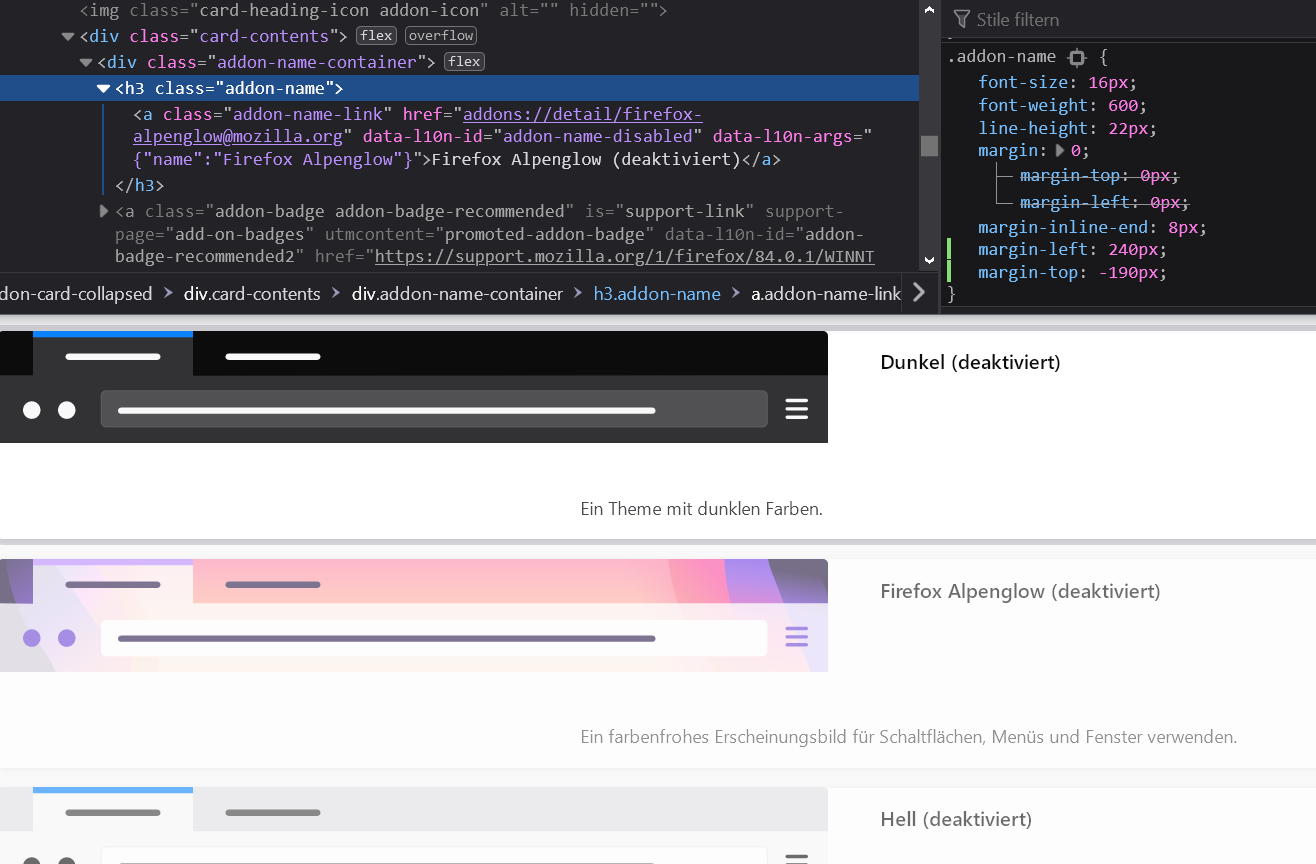Open the support.mozilla.org href link
The image size is (1316, 864).
click(x=624, y=257)
